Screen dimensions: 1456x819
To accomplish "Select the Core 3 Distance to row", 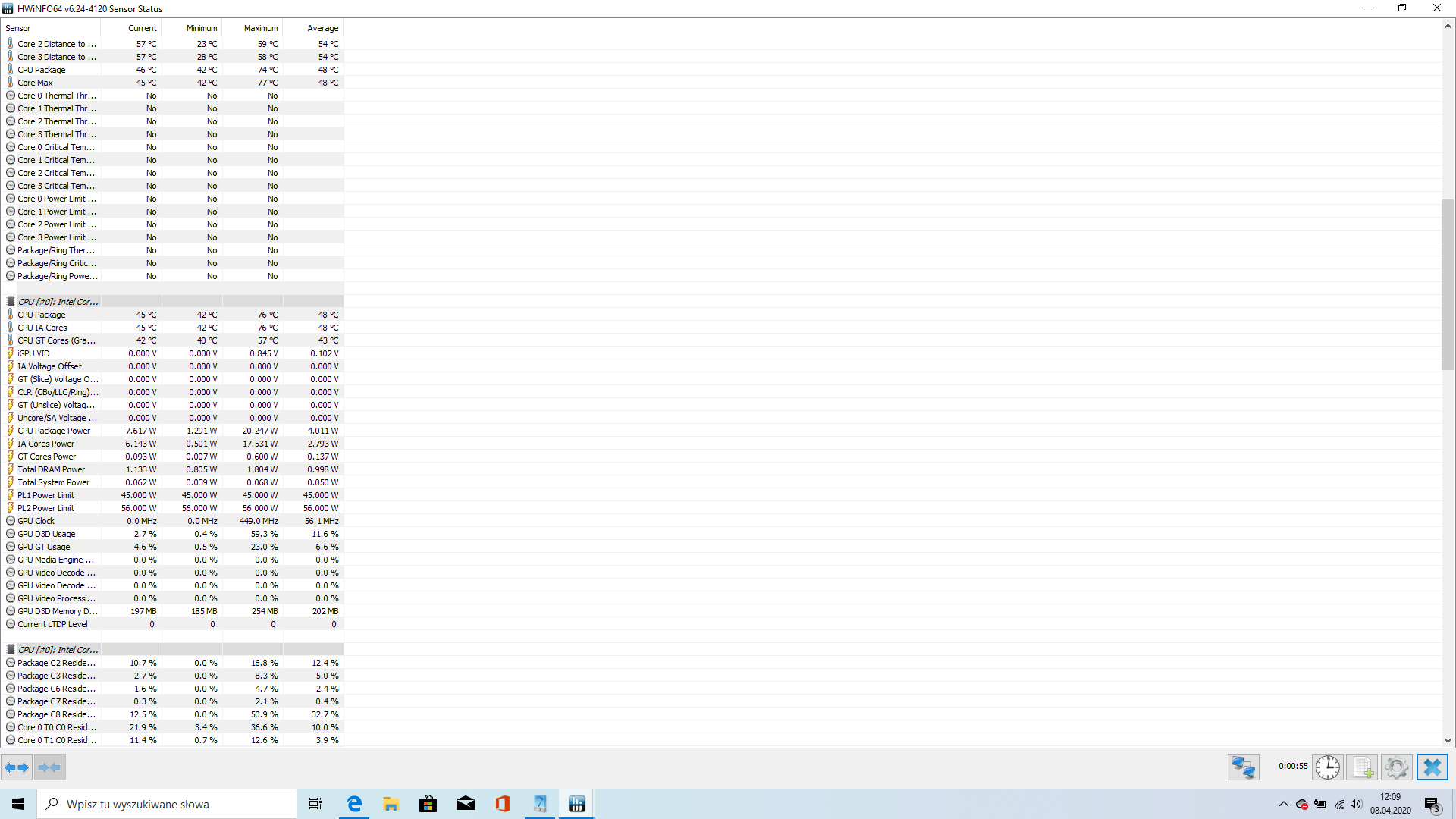I will click(174, 57).
